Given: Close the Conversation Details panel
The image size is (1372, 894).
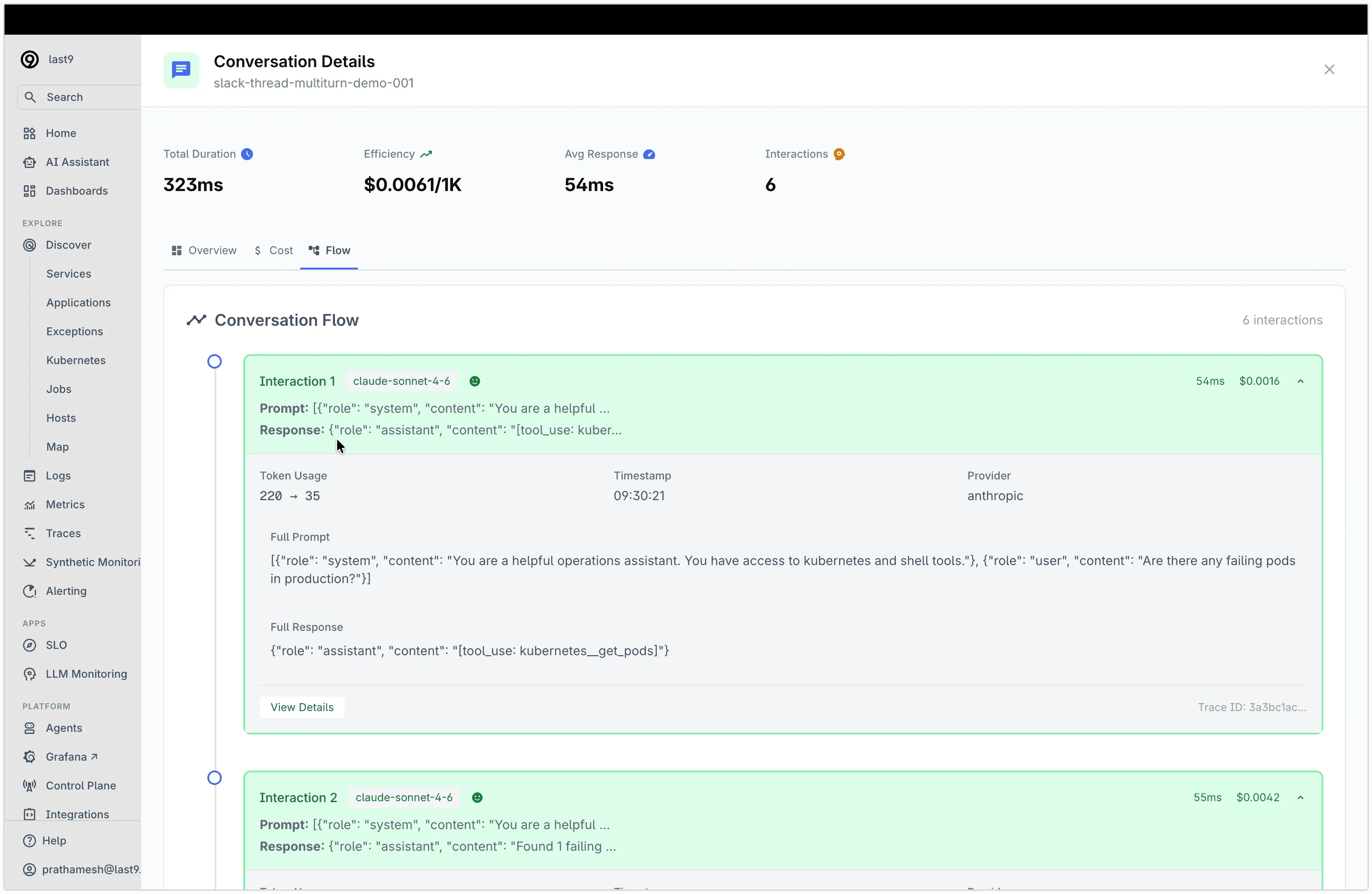Looking at the screenshot, I should coord(1329,69).
